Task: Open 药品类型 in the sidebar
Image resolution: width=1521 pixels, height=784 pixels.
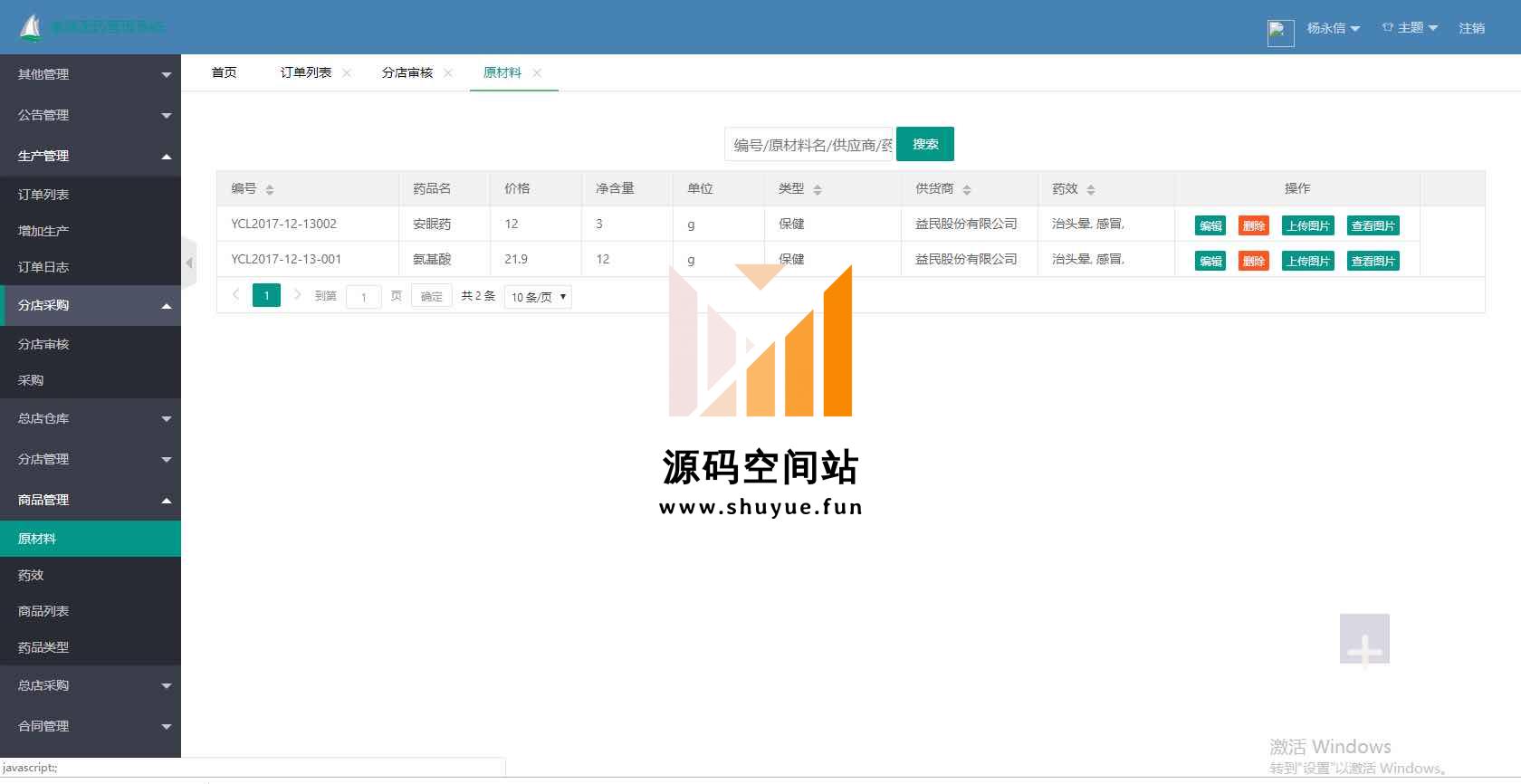Action: [91, 647]
